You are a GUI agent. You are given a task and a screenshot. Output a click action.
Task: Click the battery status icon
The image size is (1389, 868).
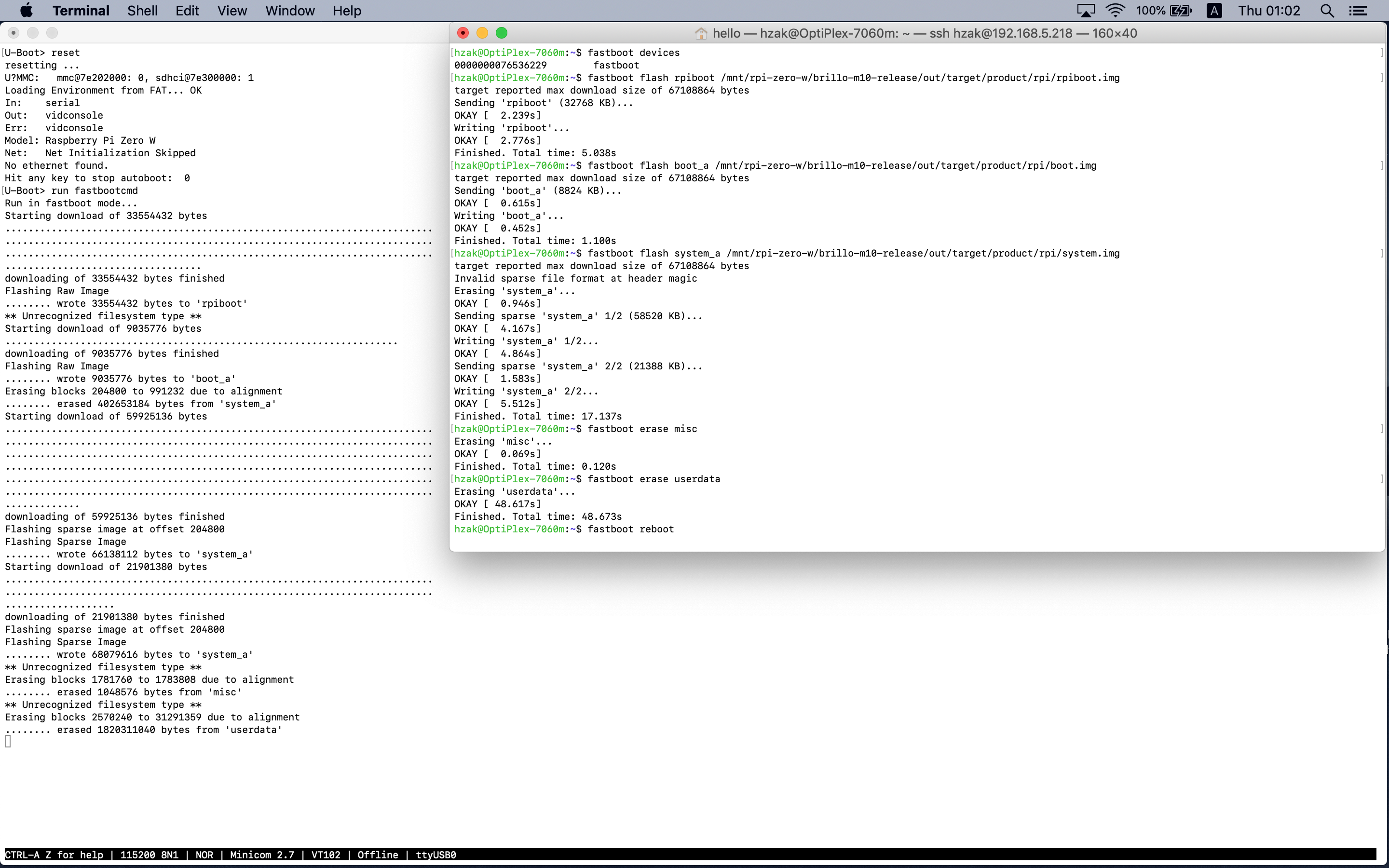tap(1181, 10)
